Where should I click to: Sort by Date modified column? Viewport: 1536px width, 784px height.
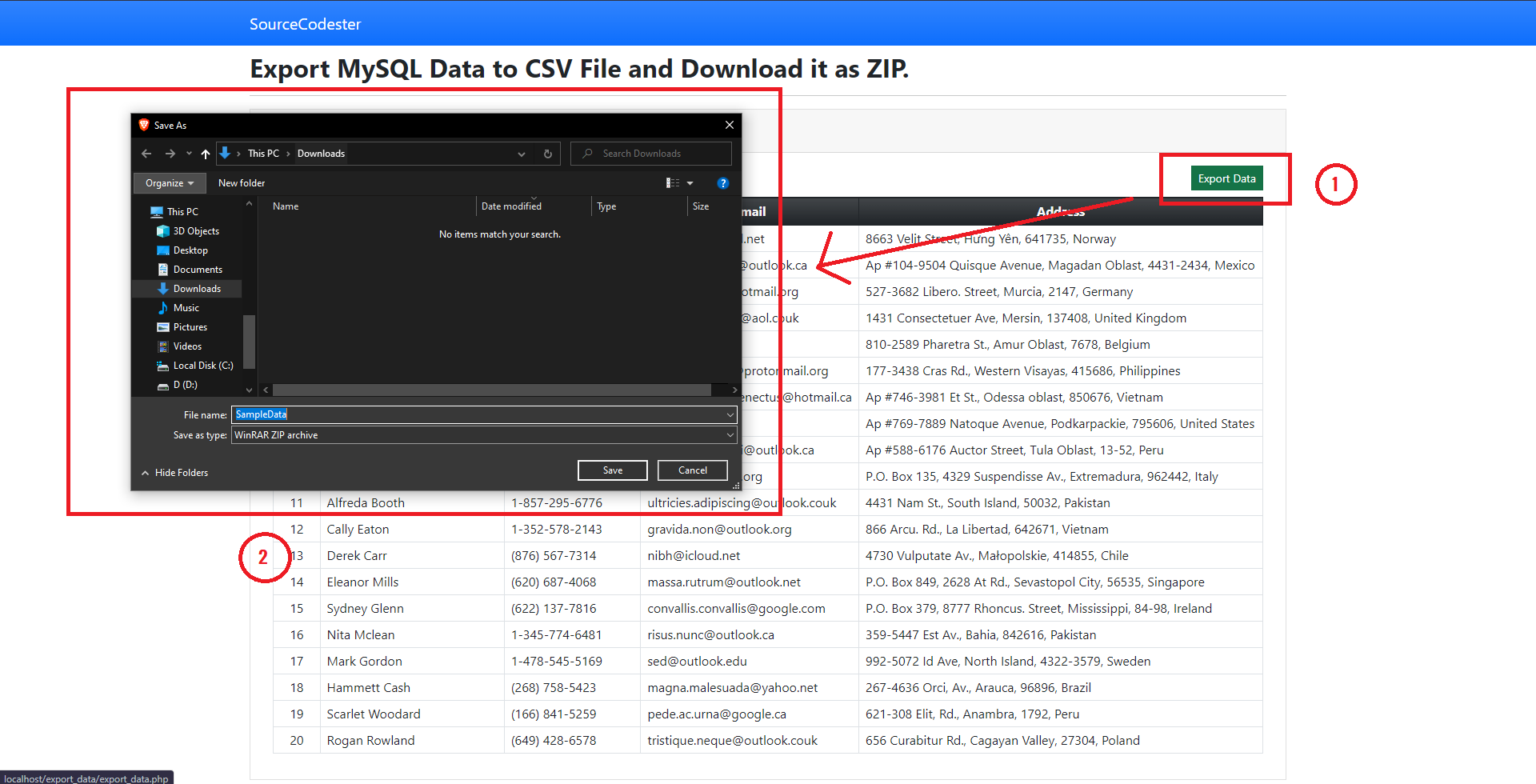pos(511,206)
